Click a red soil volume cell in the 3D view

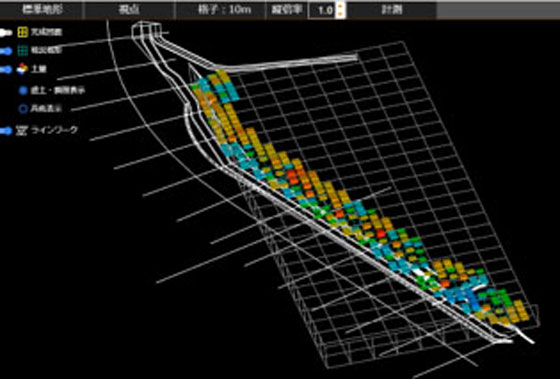tap(292, 174)
